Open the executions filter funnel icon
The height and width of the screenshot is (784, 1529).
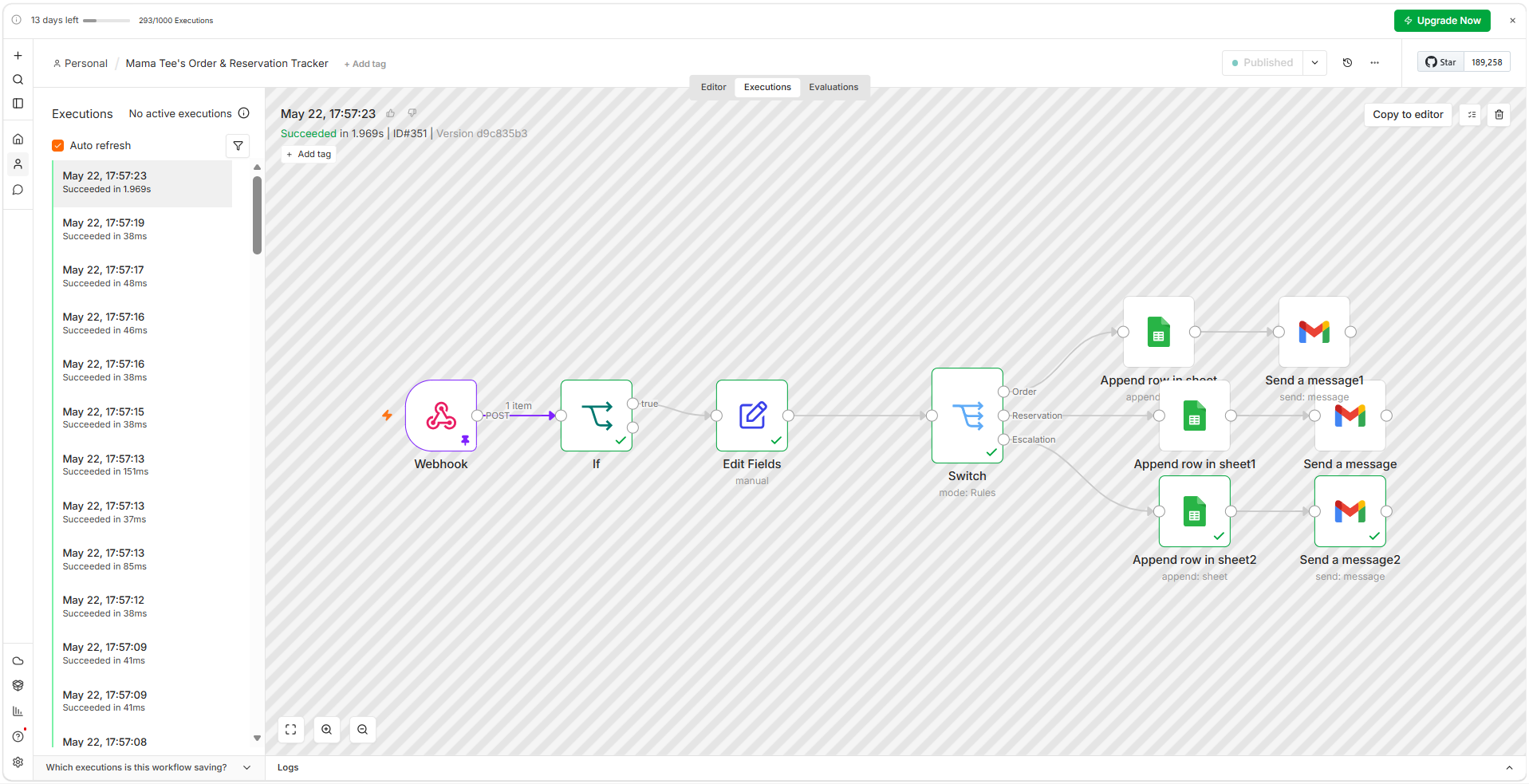pyautogui.click(x=238, y=146)
